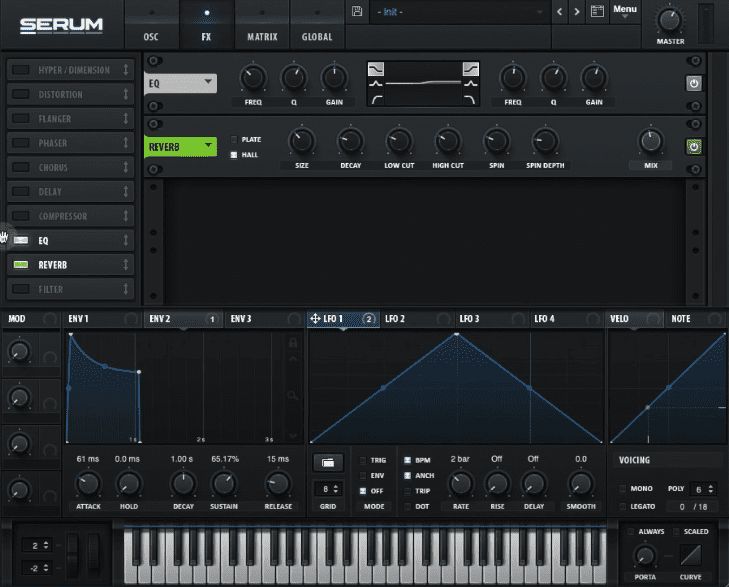Select the EQ left peak shape icon
The height and width of the screenshot is (587, 729).
click(376, 84)
